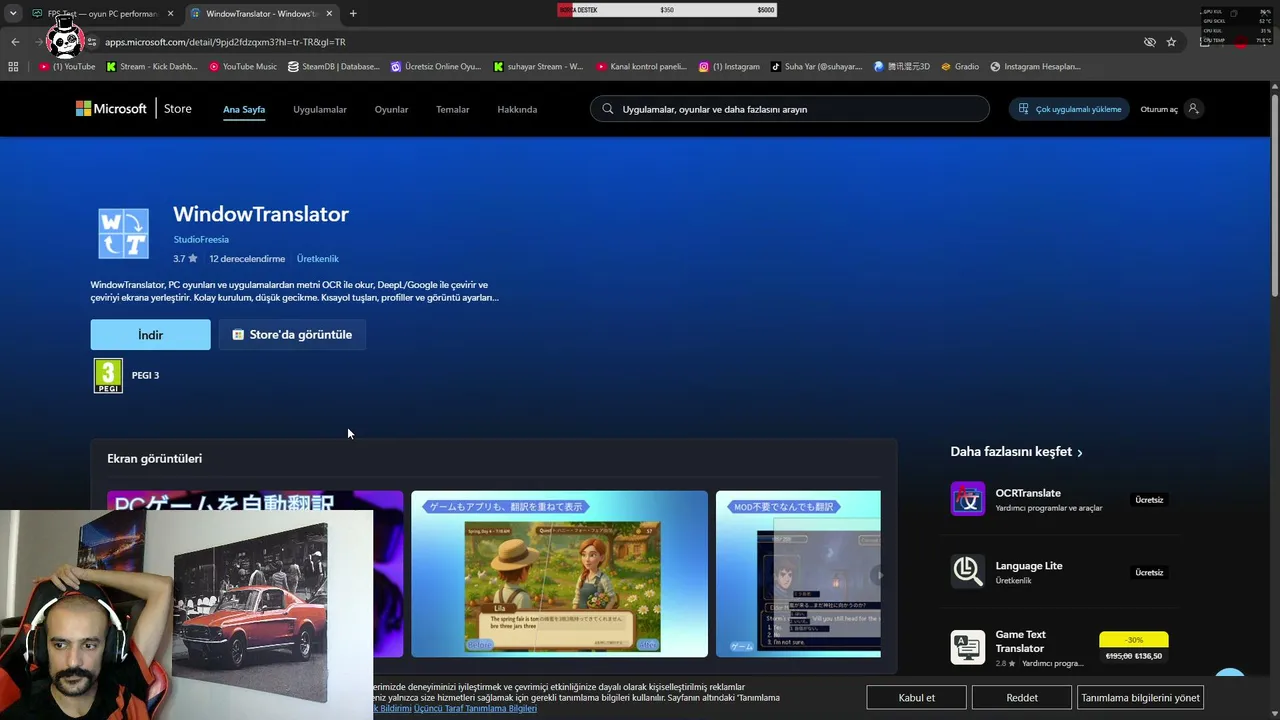Close the FPS Test tab
This screenshot has width=1280, height=720.
(x=170, y=14)
